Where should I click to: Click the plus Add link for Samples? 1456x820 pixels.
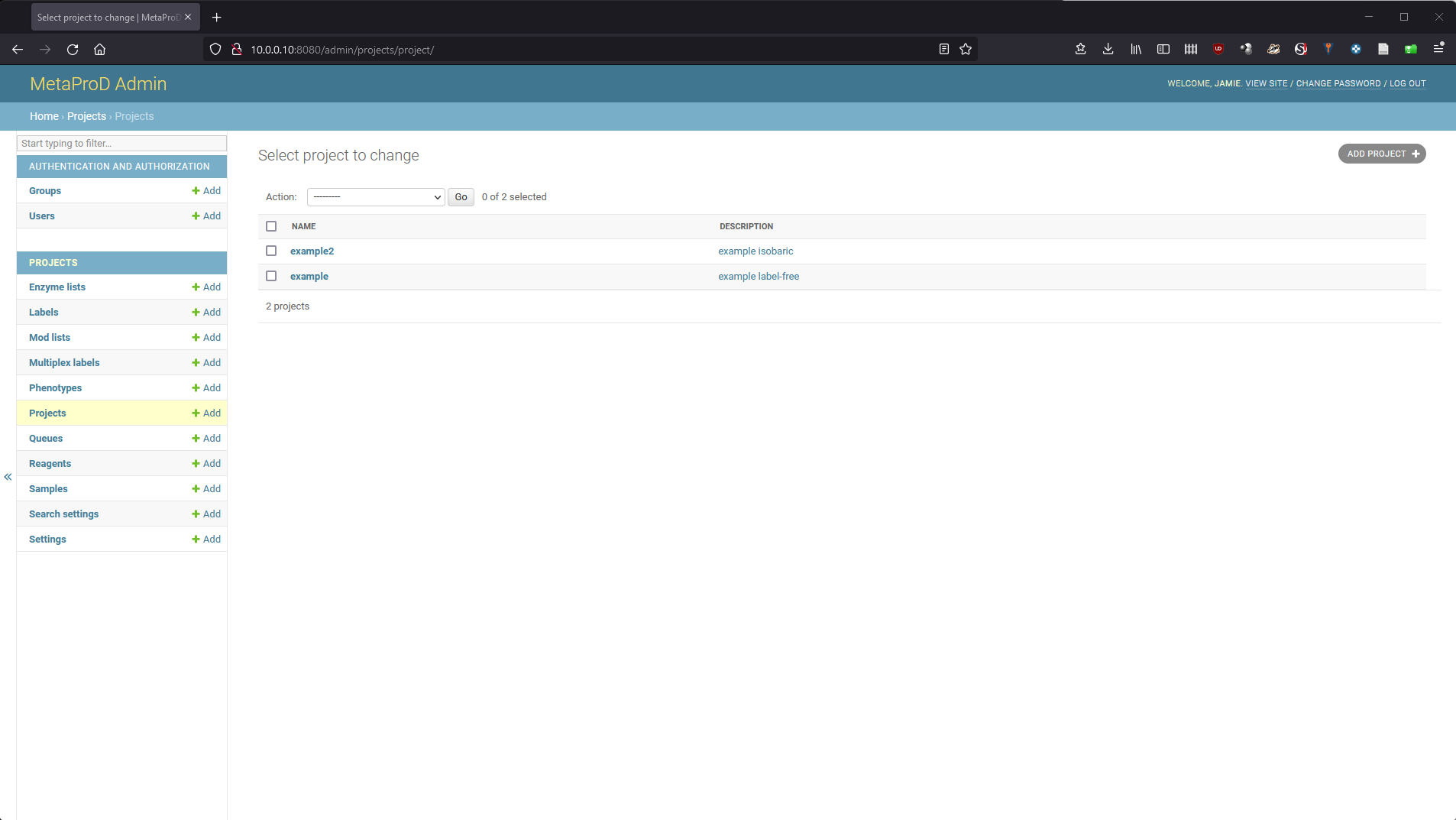206,489
